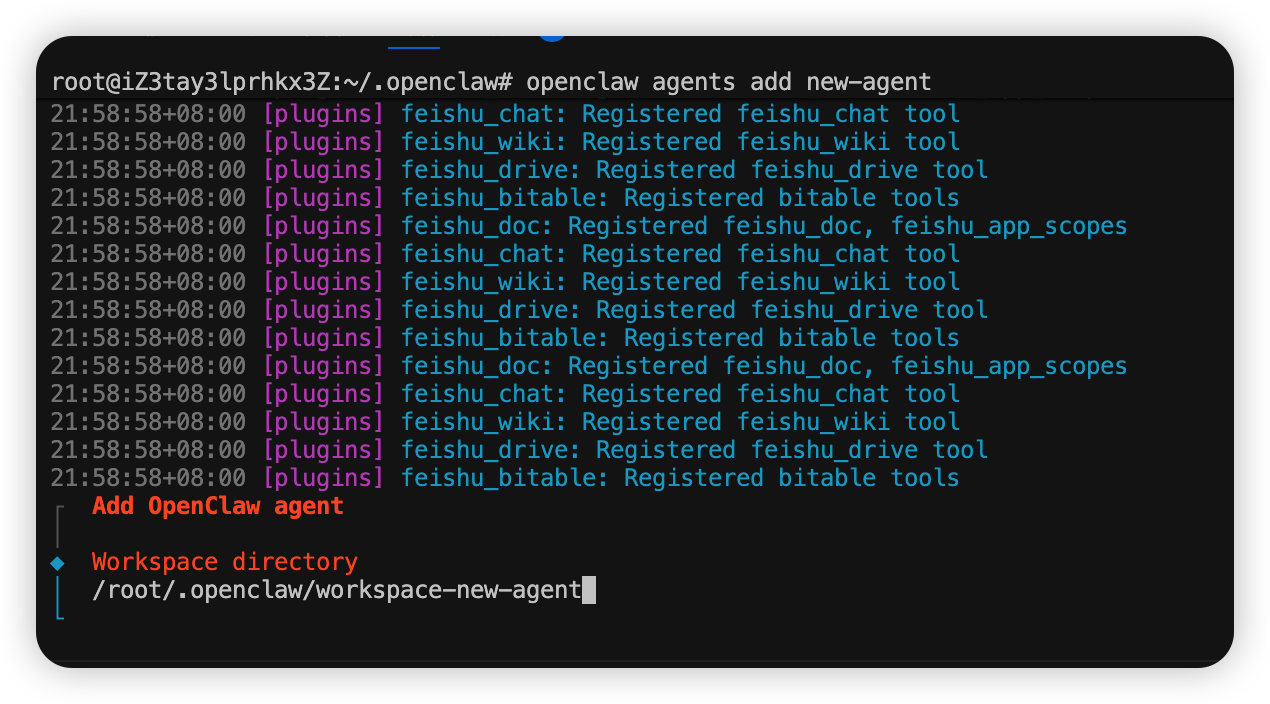Click the blue underlined tab indicator at top
Viewport: 1270px width, 704px height.
413,45
